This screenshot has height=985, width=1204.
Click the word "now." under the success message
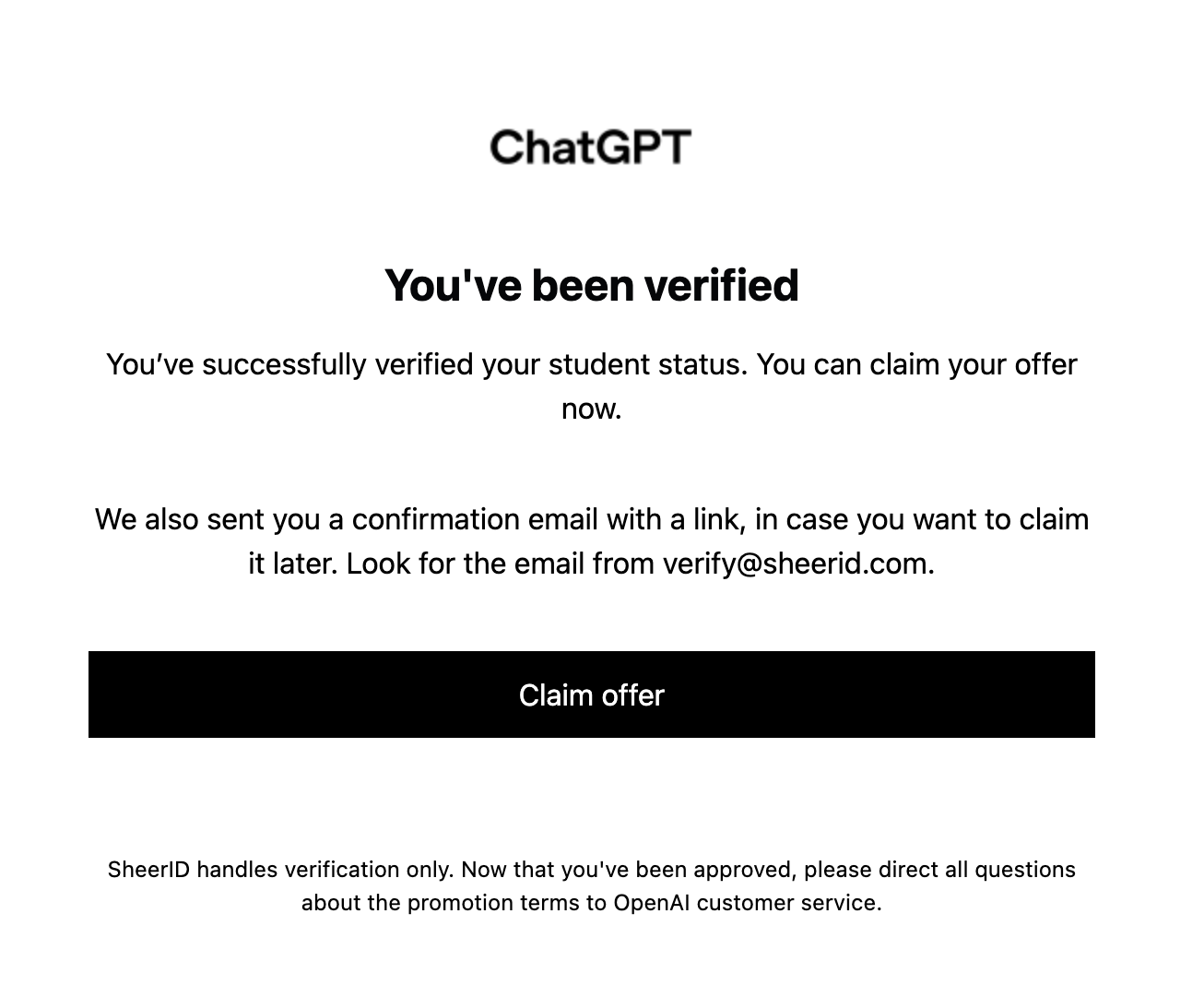(x=591, y=409)
